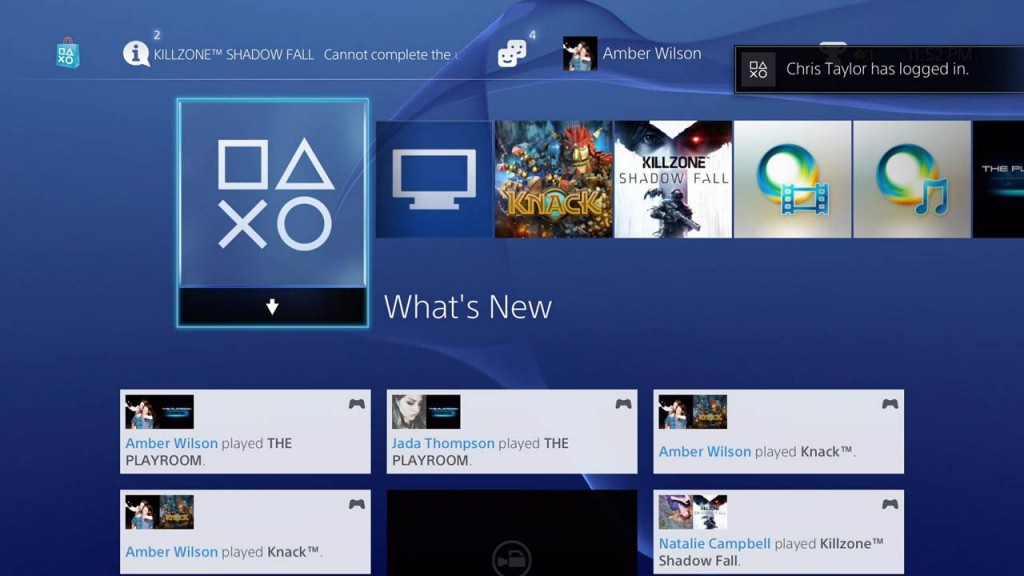
Task: Select the Knack game tile
Action: point(553,180)
